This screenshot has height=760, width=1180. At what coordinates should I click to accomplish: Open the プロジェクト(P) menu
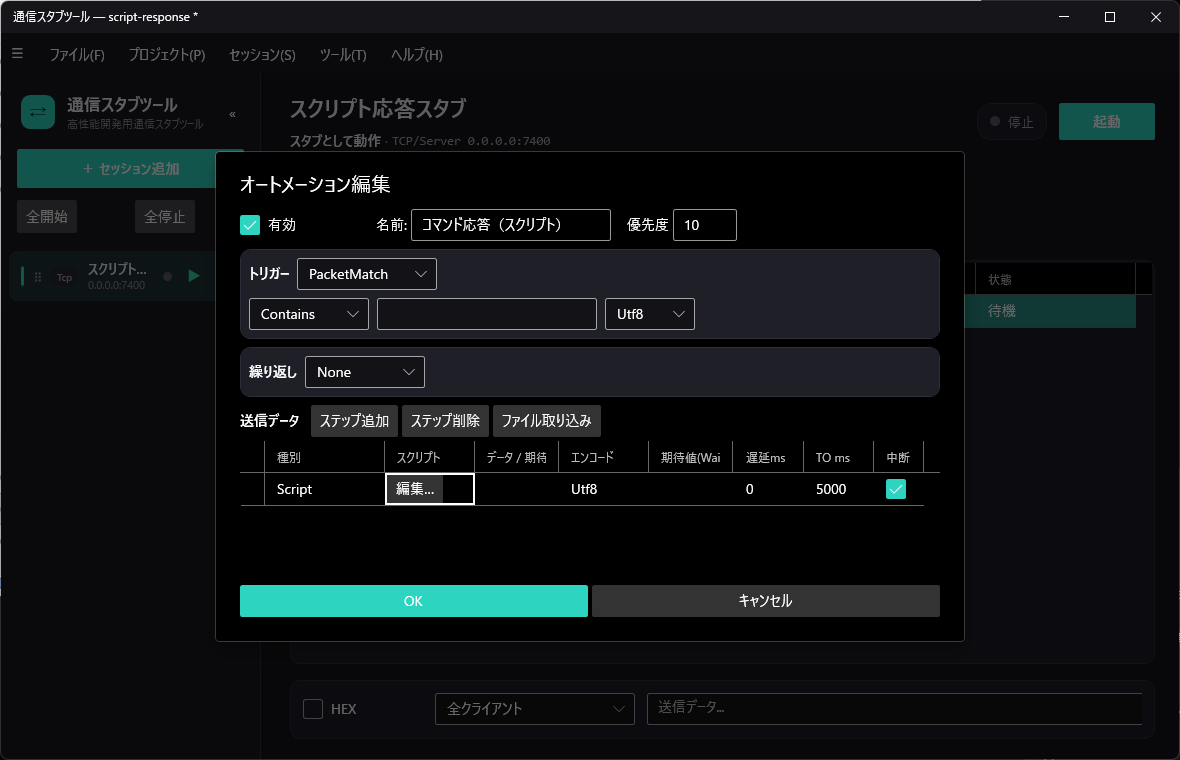[x=166, y=54]
